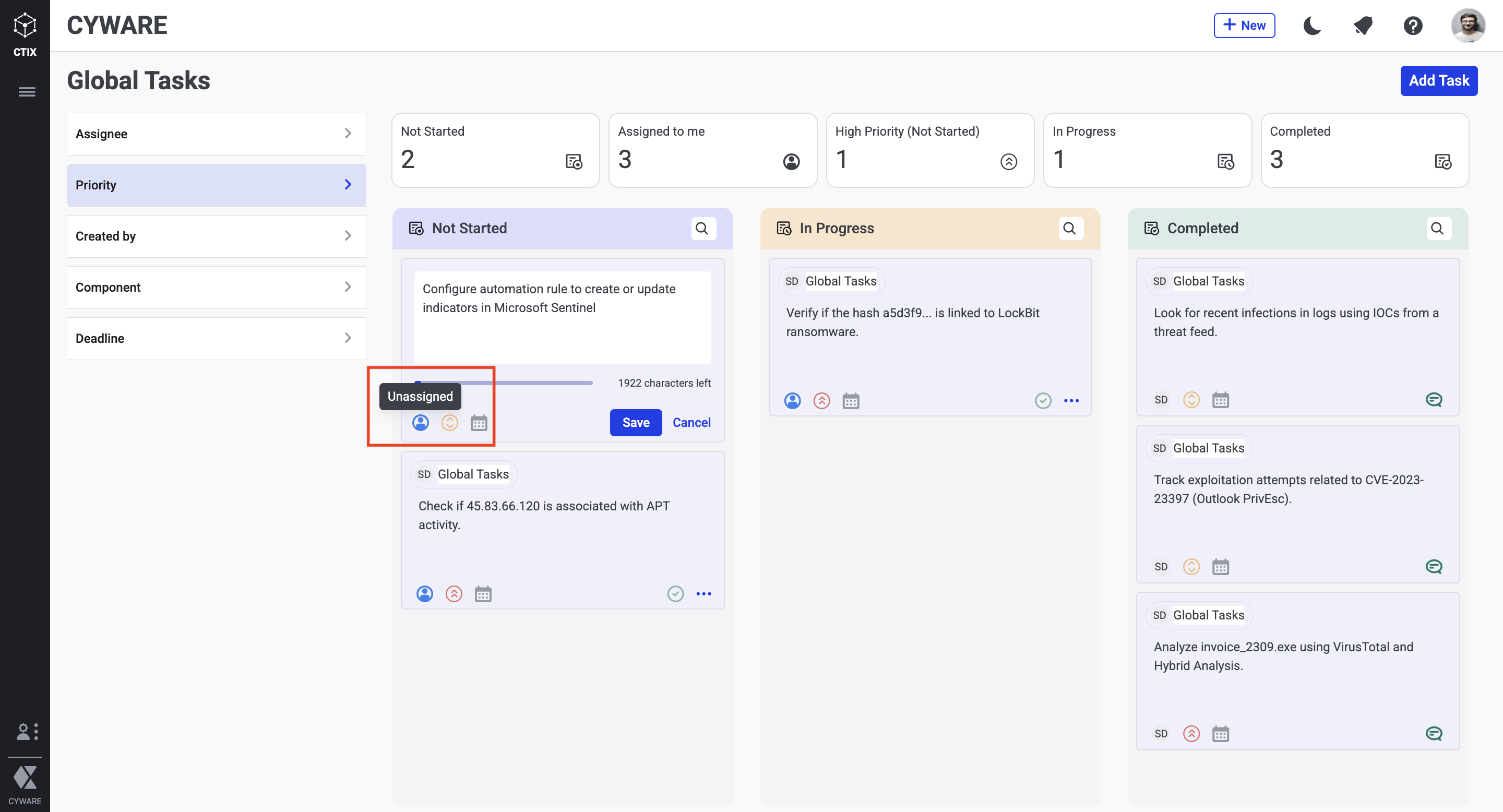Click the priority icon on APT activity task
1503x812 pixels.
click(453, 594)
